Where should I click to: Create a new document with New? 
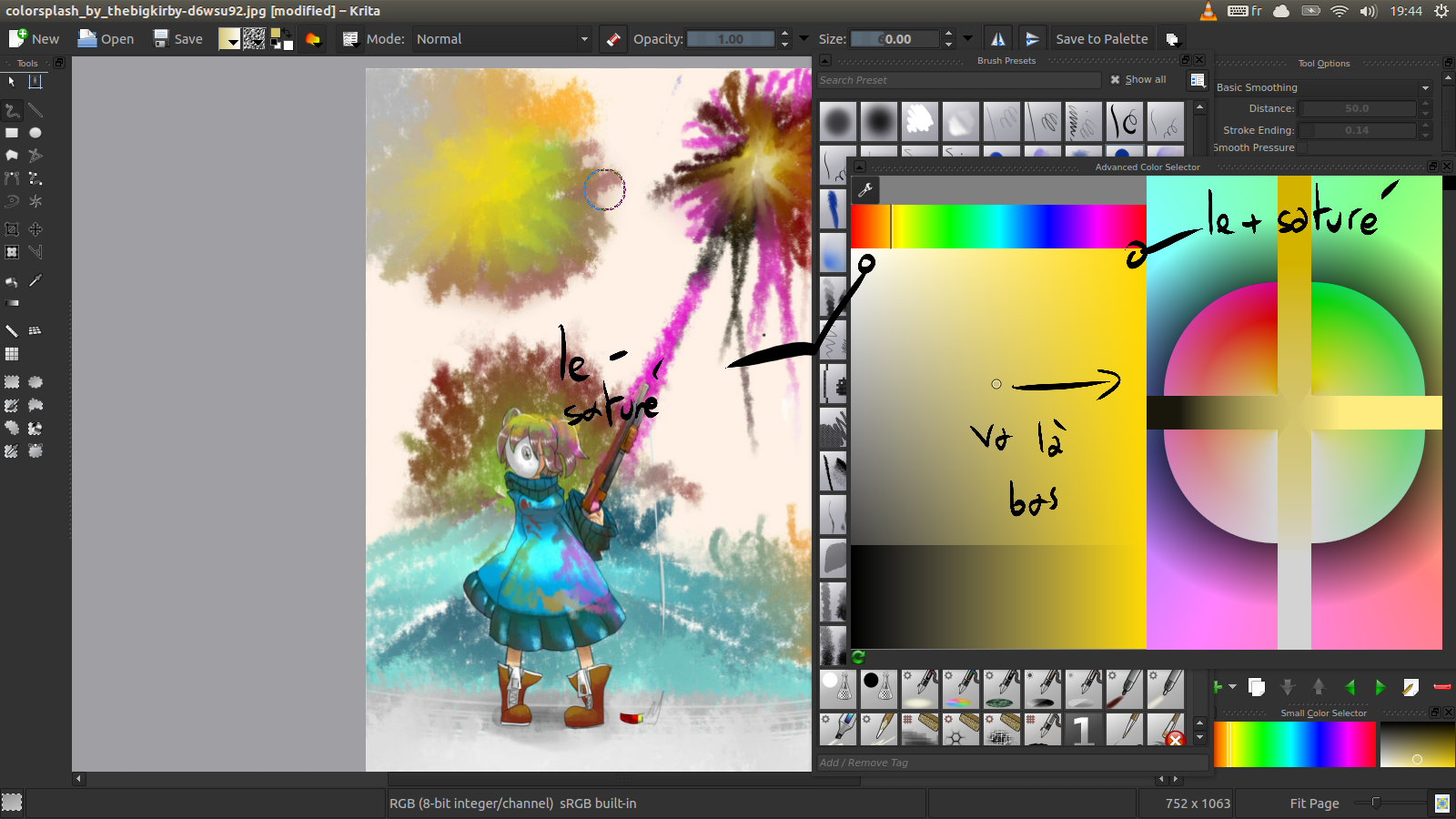34,39
